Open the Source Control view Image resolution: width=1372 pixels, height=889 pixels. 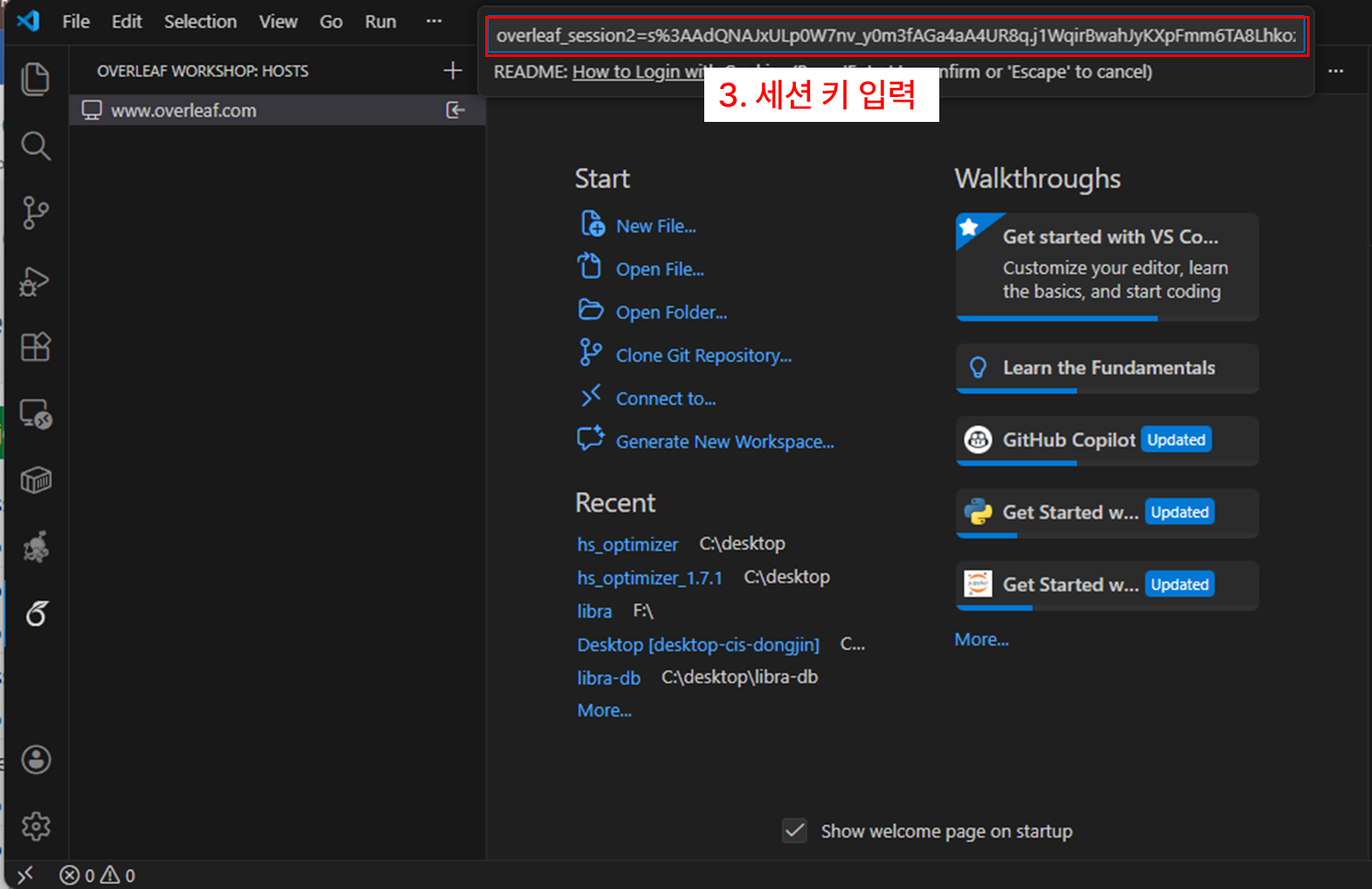tap(35, 213)
